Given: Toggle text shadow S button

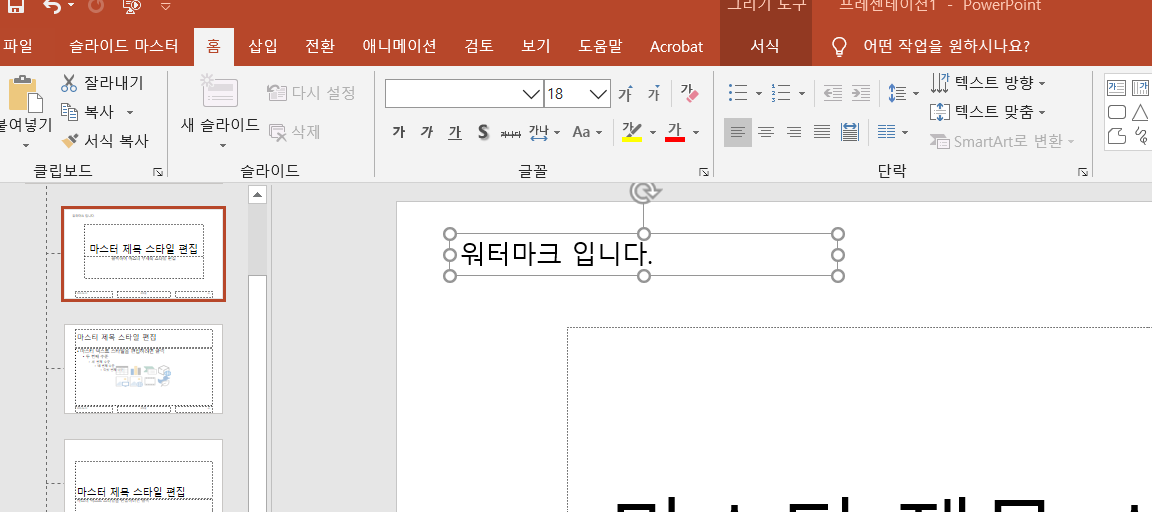Looking at the screenshot, I should [483, 132].
